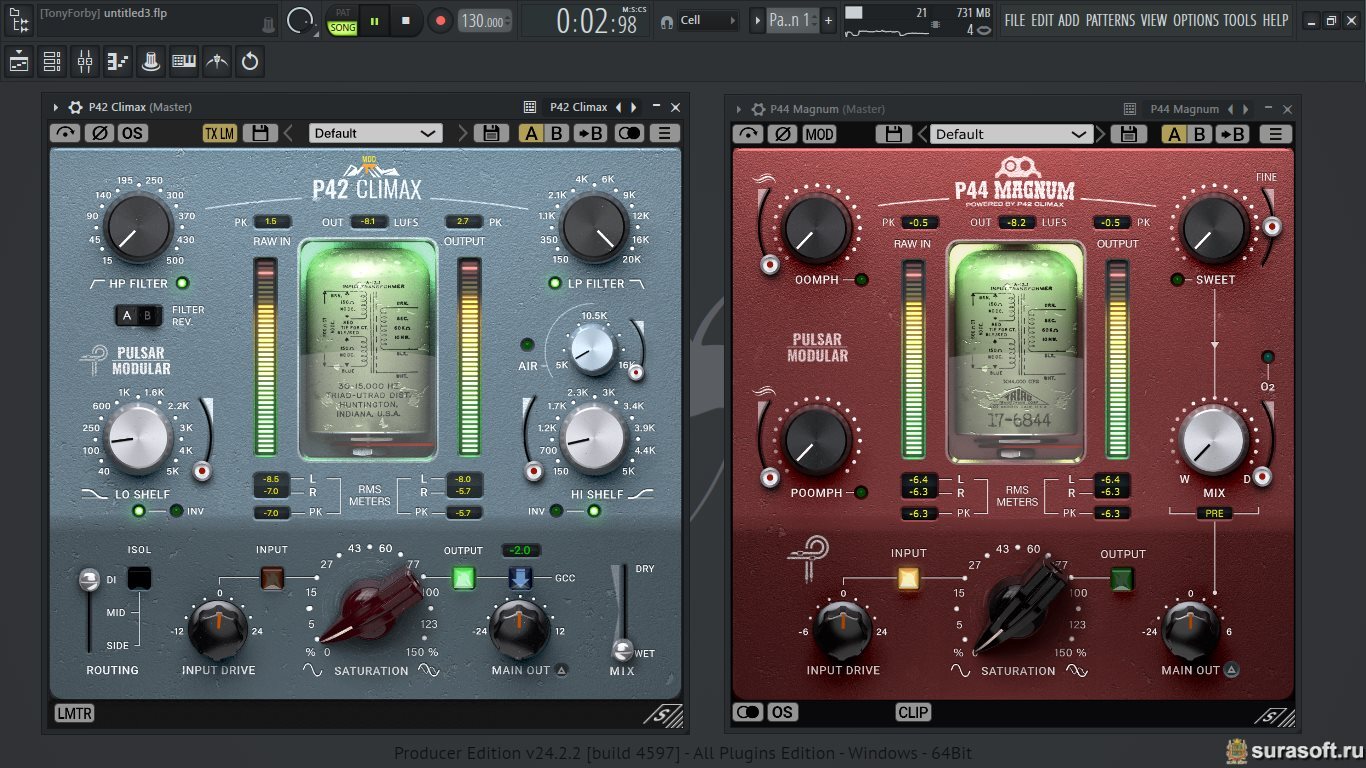
Task: Toggle HI SHELF enable LED
Action: click(x=593, y=511)
